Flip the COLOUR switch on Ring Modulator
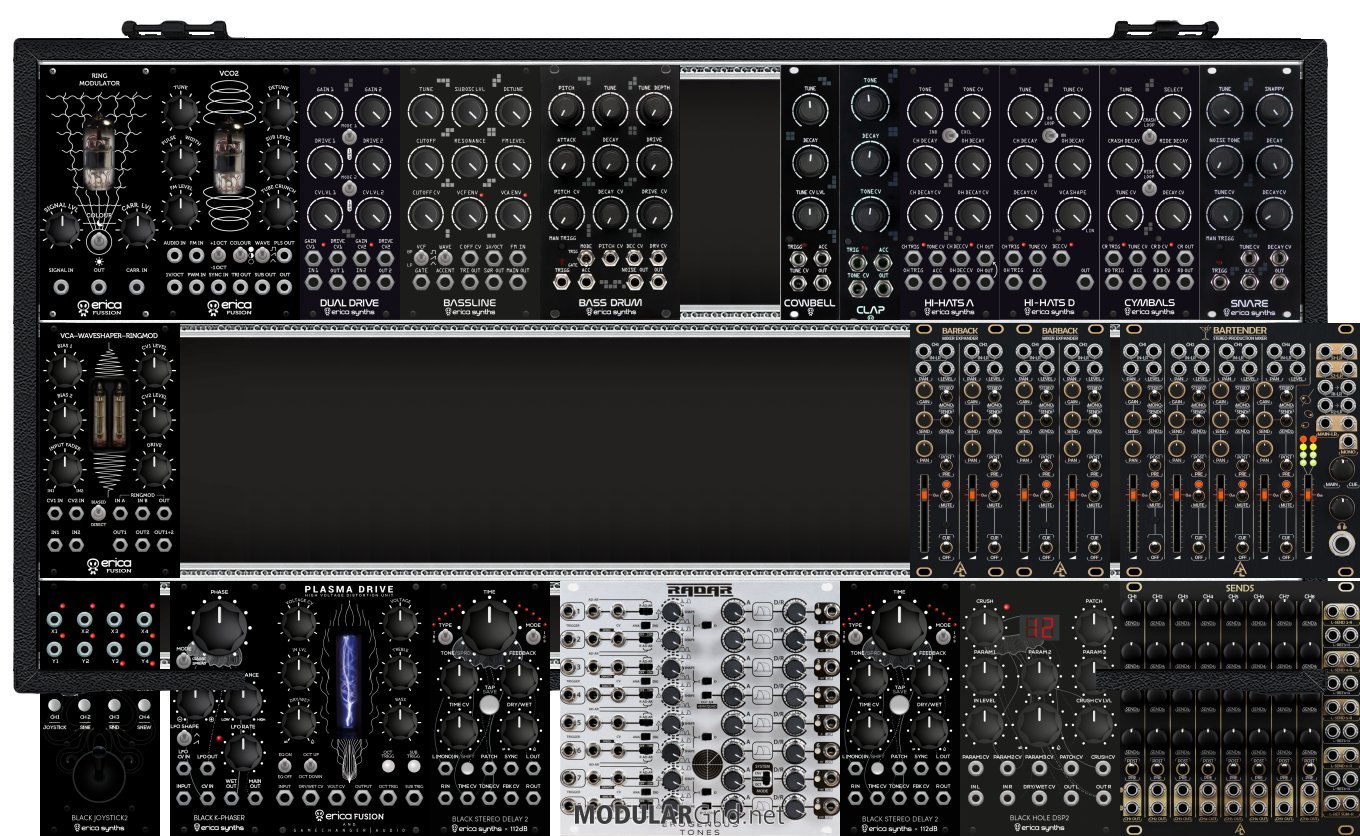1360x836 pixels. tap(99, 239)
